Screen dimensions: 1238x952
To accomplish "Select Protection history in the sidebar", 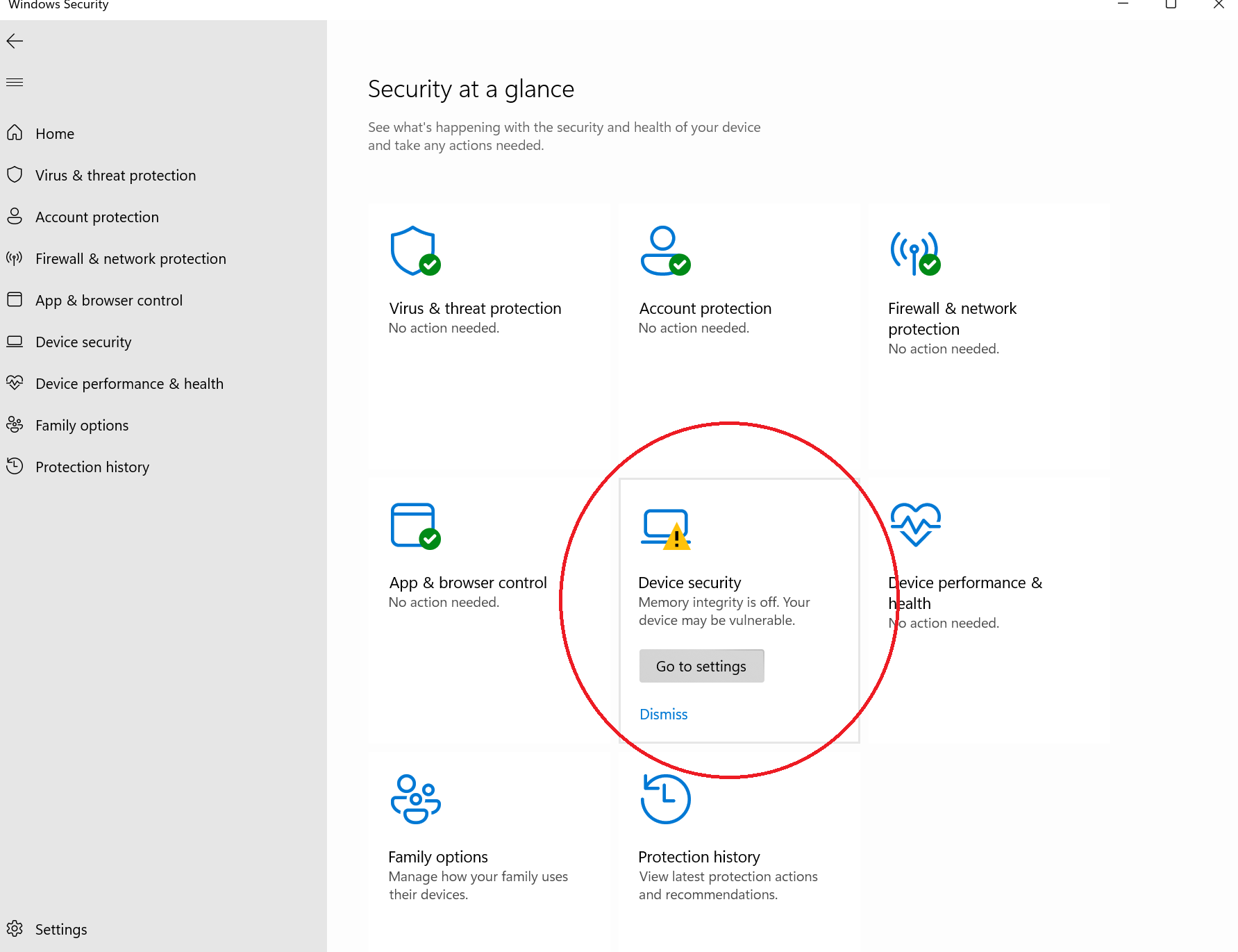I will [x=92, y=467].
